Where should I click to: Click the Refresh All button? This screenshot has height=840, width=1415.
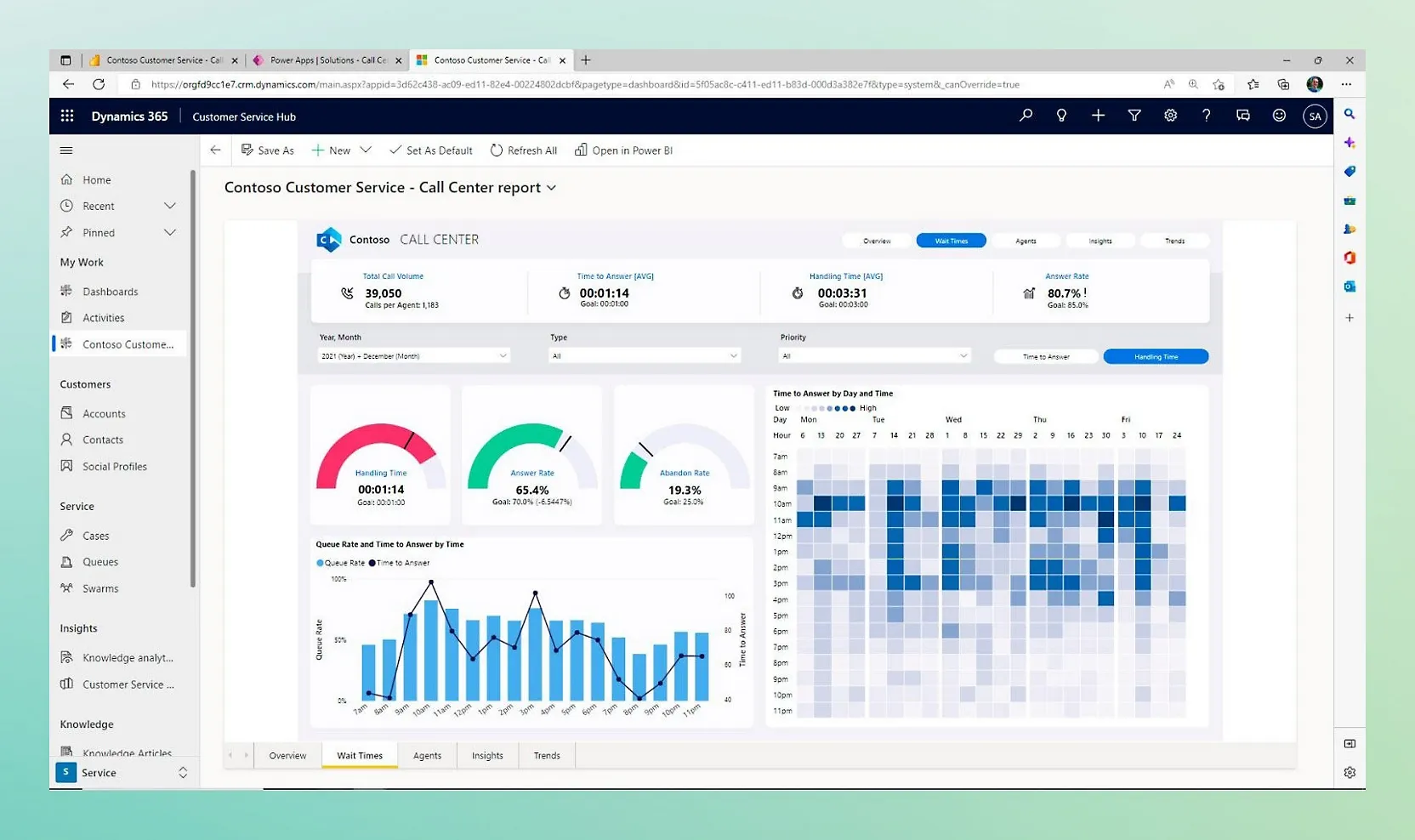pos(524,150)
